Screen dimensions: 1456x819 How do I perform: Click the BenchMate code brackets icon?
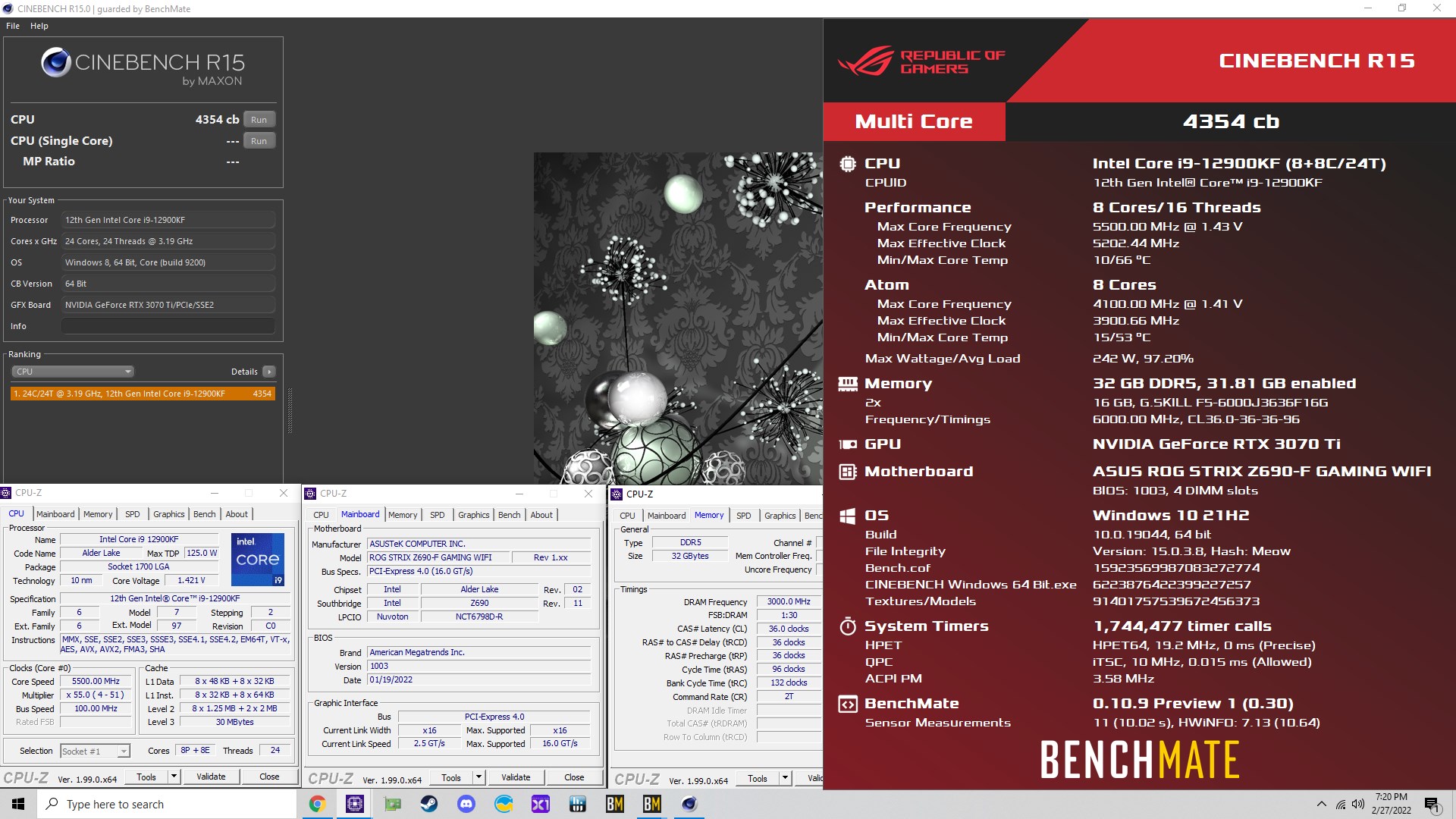pyautogui.click(x=848, y=704)
